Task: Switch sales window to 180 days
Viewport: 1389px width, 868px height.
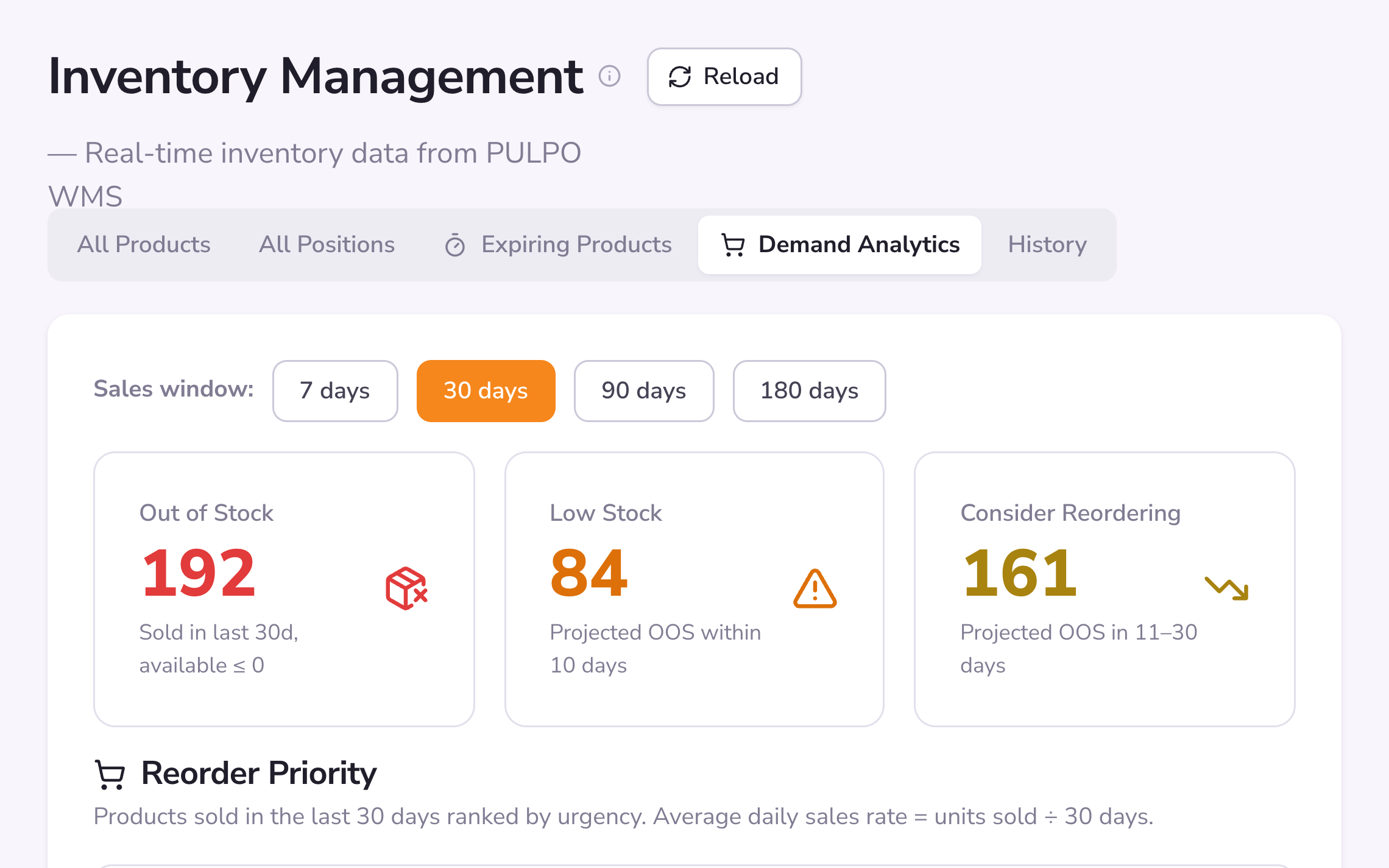Action: pos(809,390)
